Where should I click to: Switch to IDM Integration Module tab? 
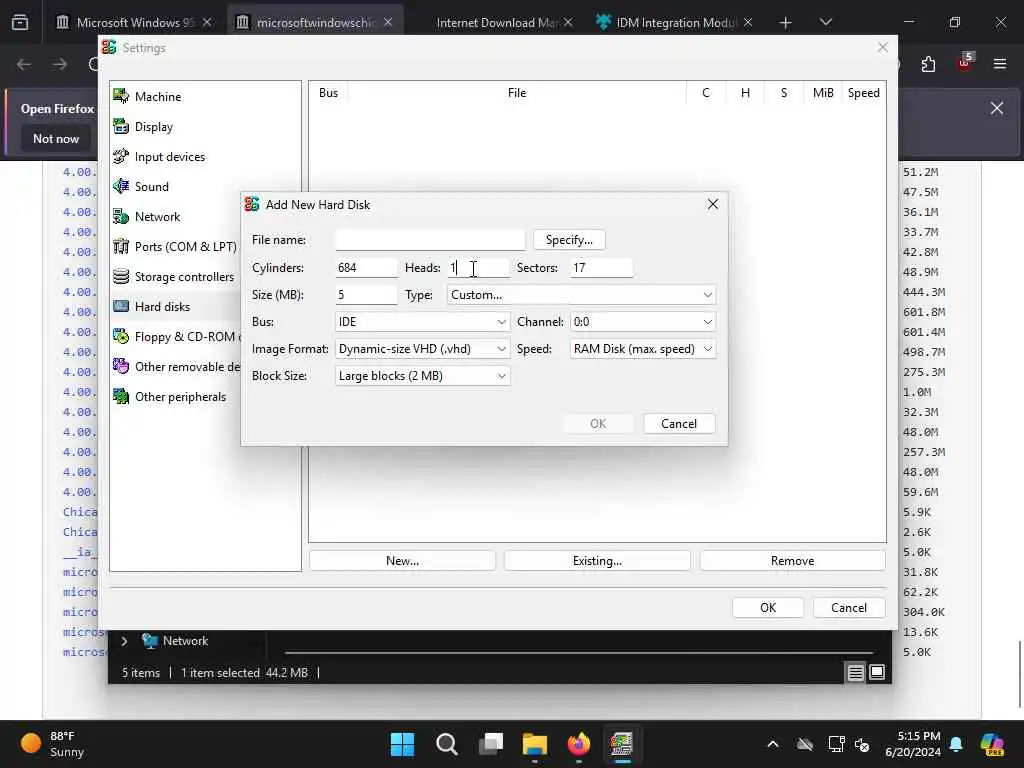point(675,22)
